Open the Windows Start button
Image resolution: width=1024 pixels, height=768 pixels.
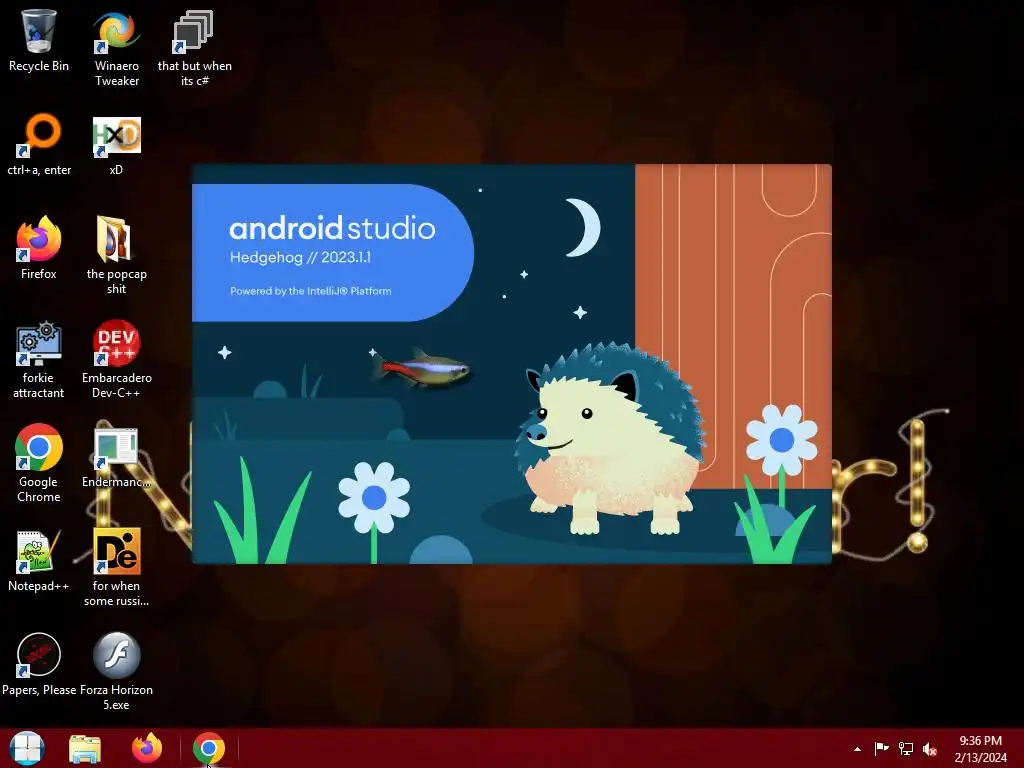coord(27,748)
